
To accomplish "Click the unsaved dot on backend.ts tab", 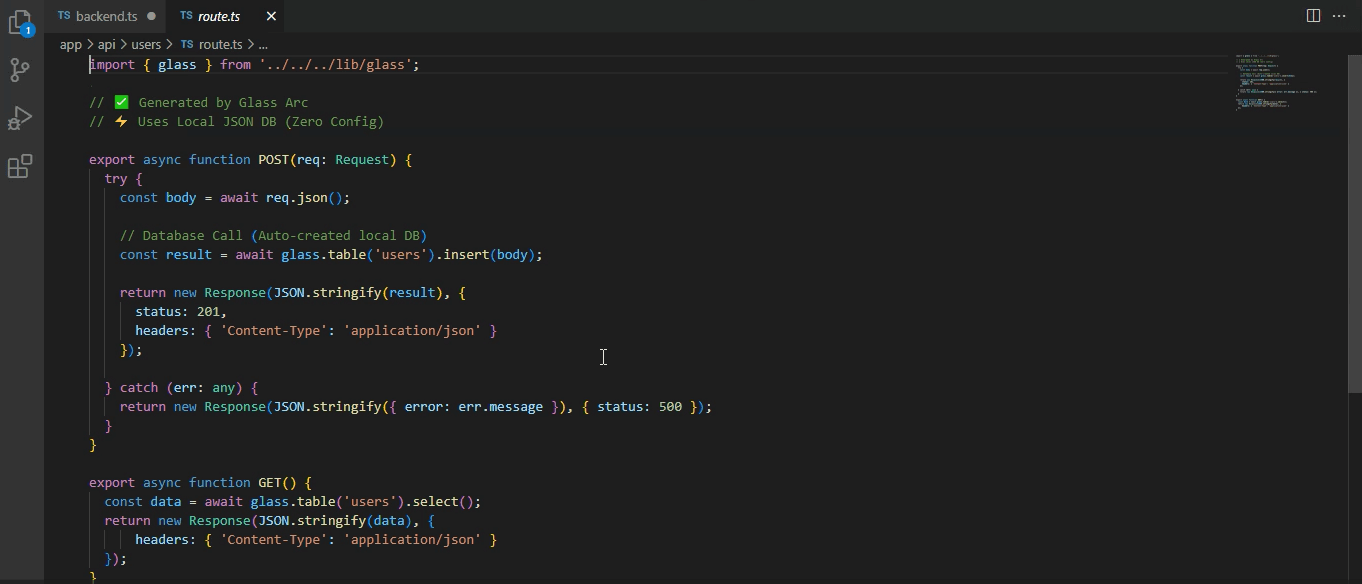I will pyautogui.click(x=151, y=16).
